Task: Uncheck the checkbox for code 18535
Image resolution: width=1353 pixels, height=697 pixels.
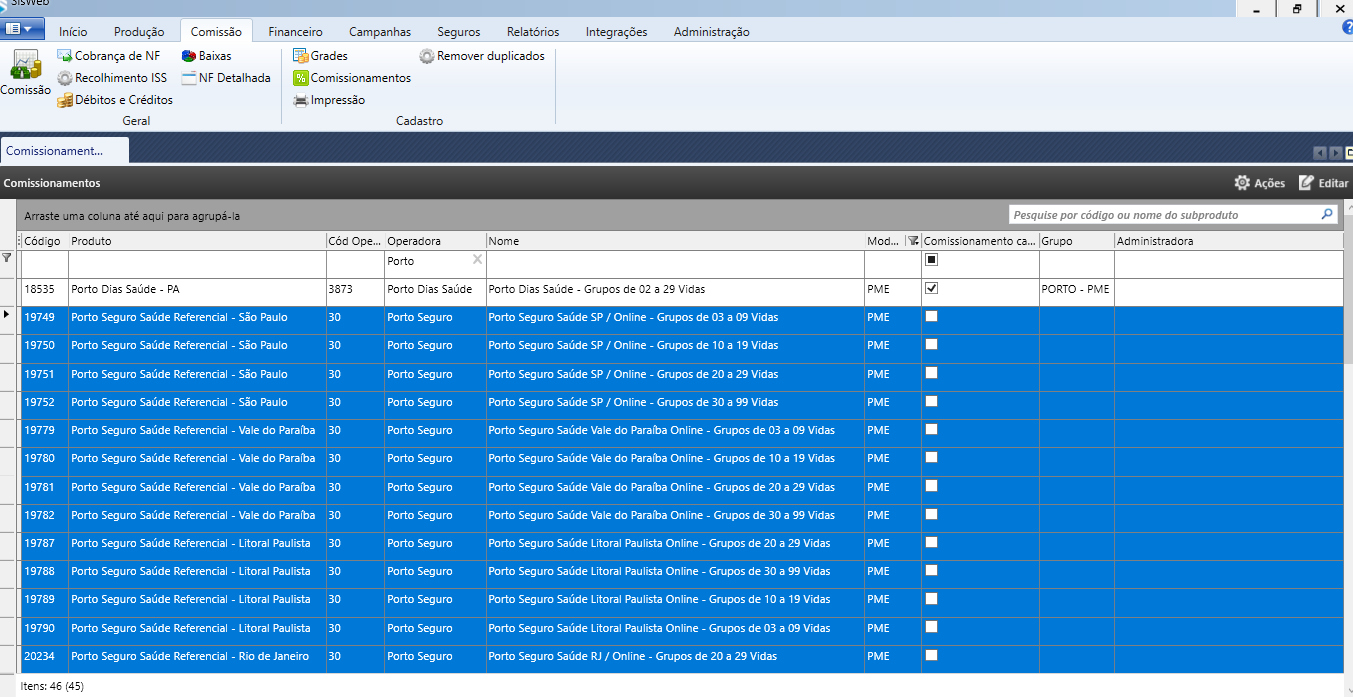Action: coord(931,288)
